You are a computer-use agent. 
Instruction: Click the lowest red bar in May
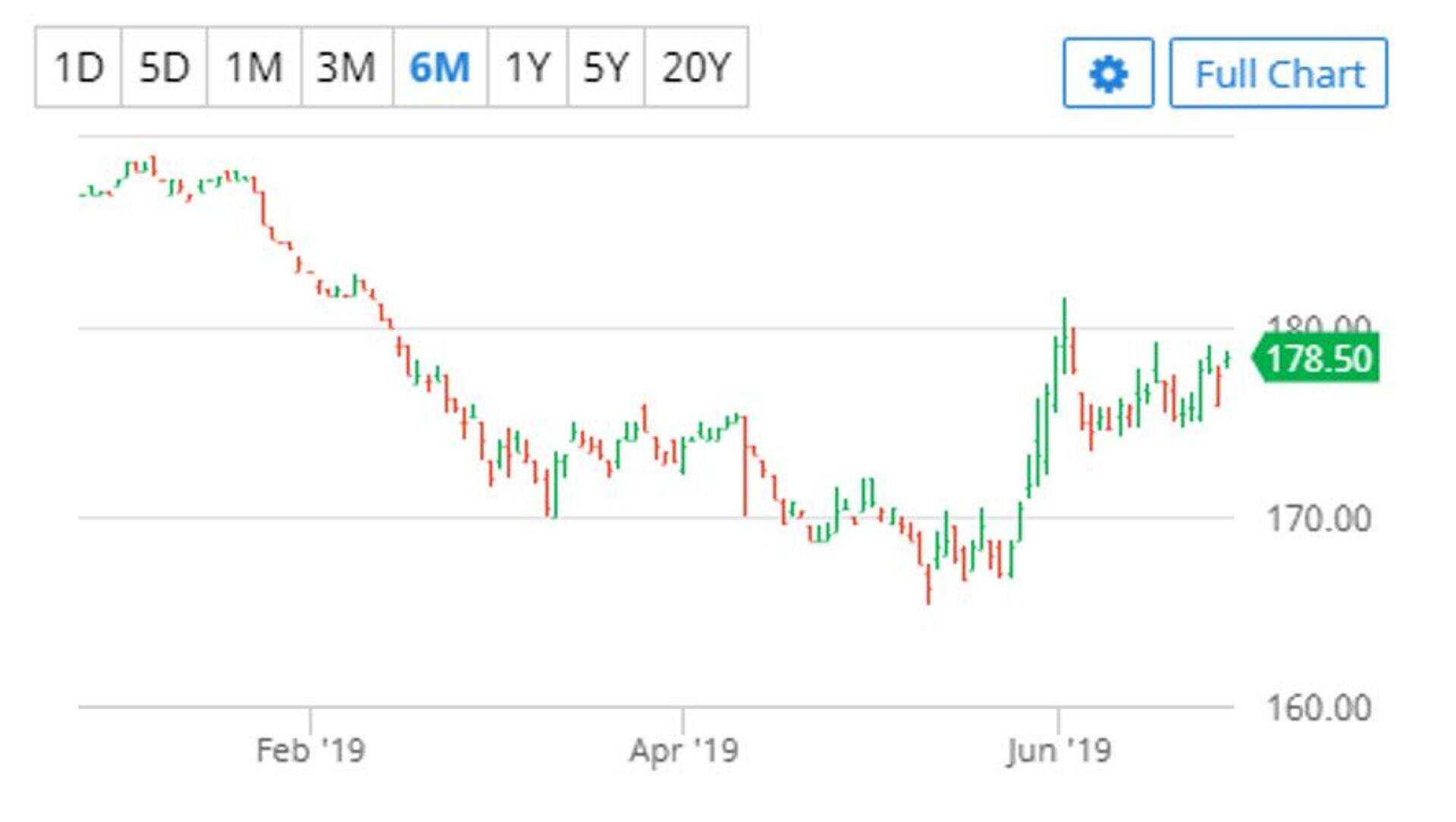(x=928, y=585)
